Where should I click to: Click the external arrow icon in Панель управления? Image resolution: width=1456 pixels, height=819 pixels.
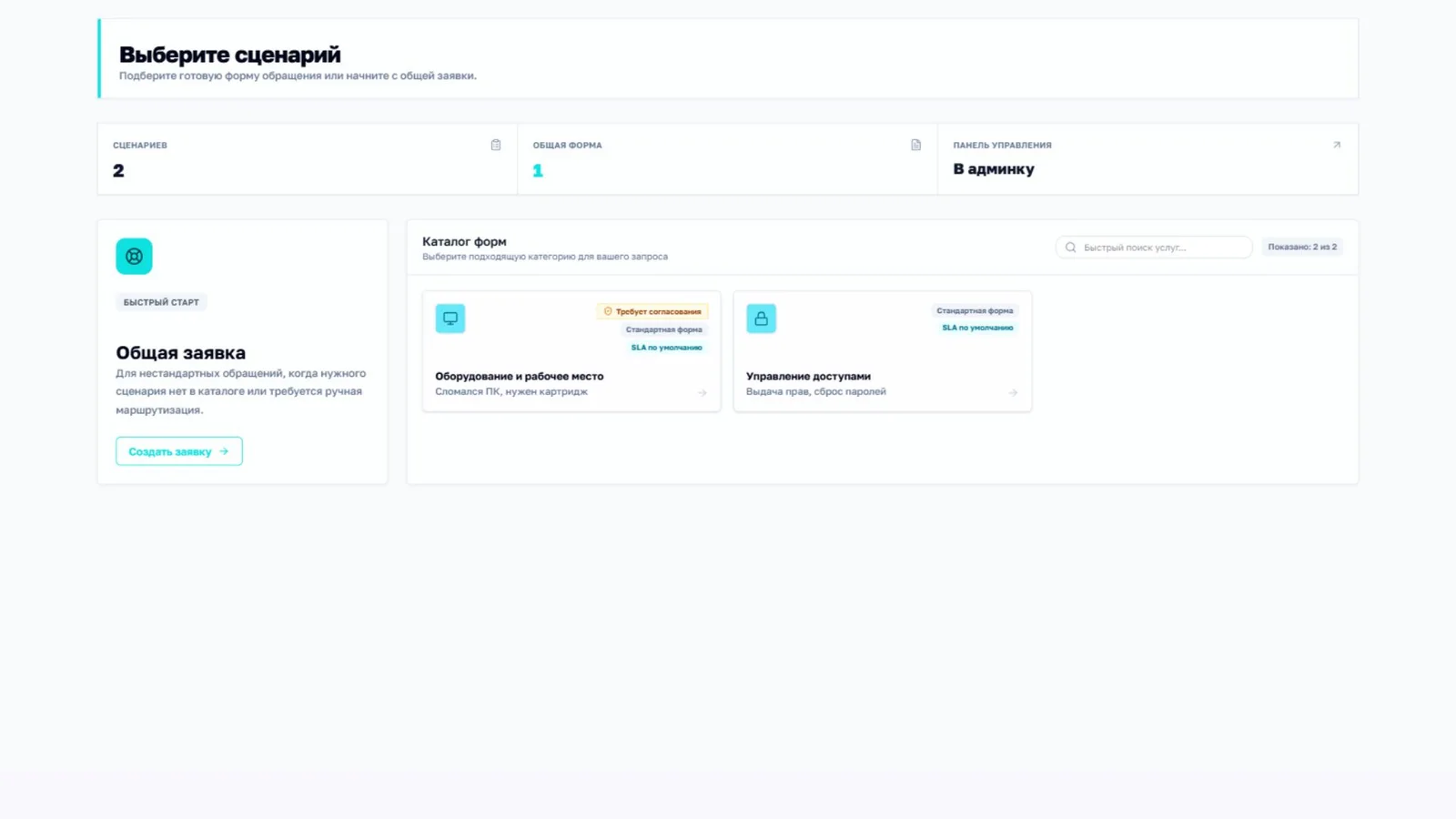point(1337,145)
